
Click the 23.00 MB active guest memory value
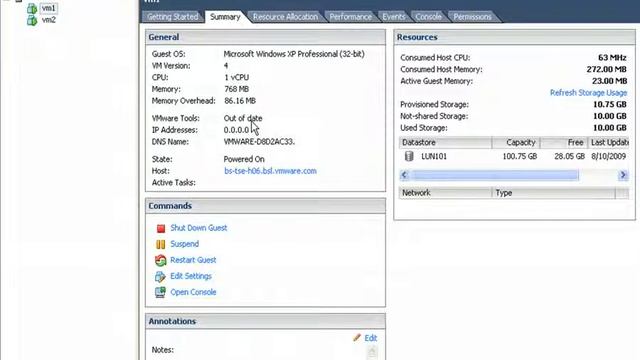coord(609,81)
